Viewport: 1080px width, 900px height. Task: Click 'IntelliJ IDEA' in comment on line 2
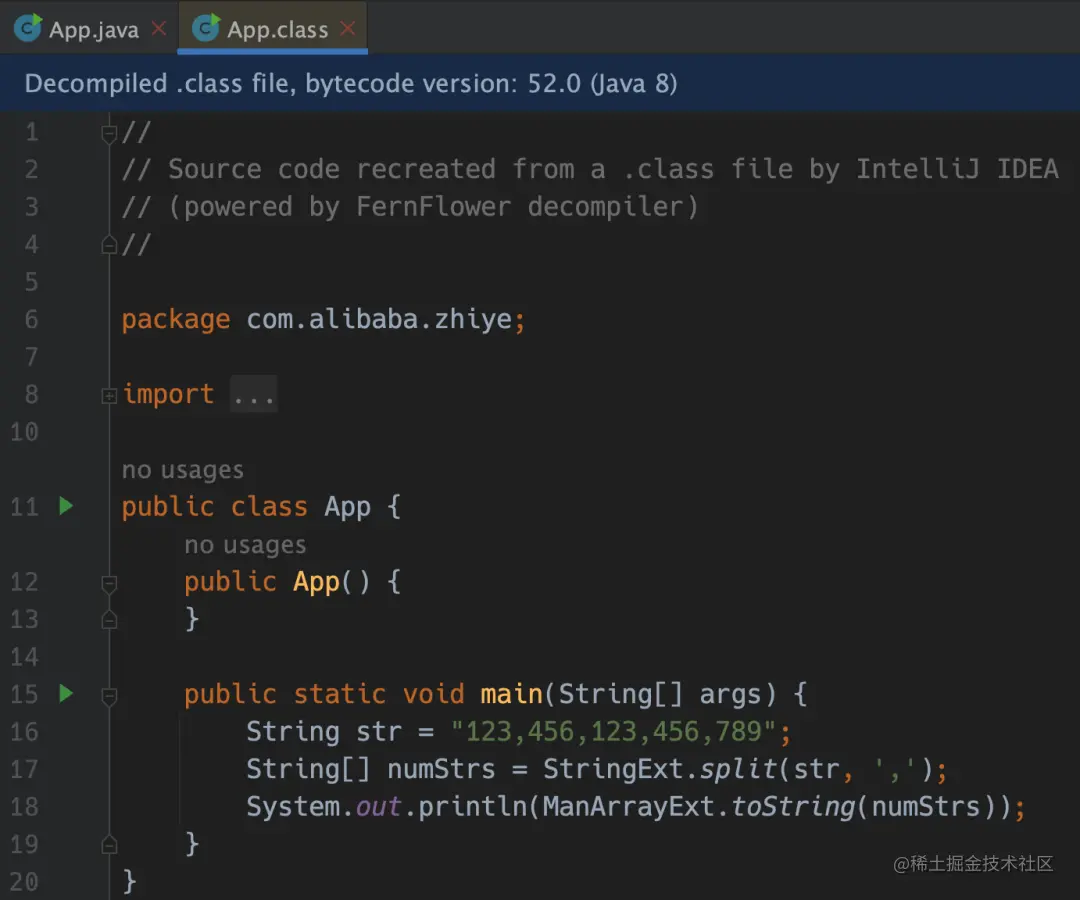[x=957, y=169]
